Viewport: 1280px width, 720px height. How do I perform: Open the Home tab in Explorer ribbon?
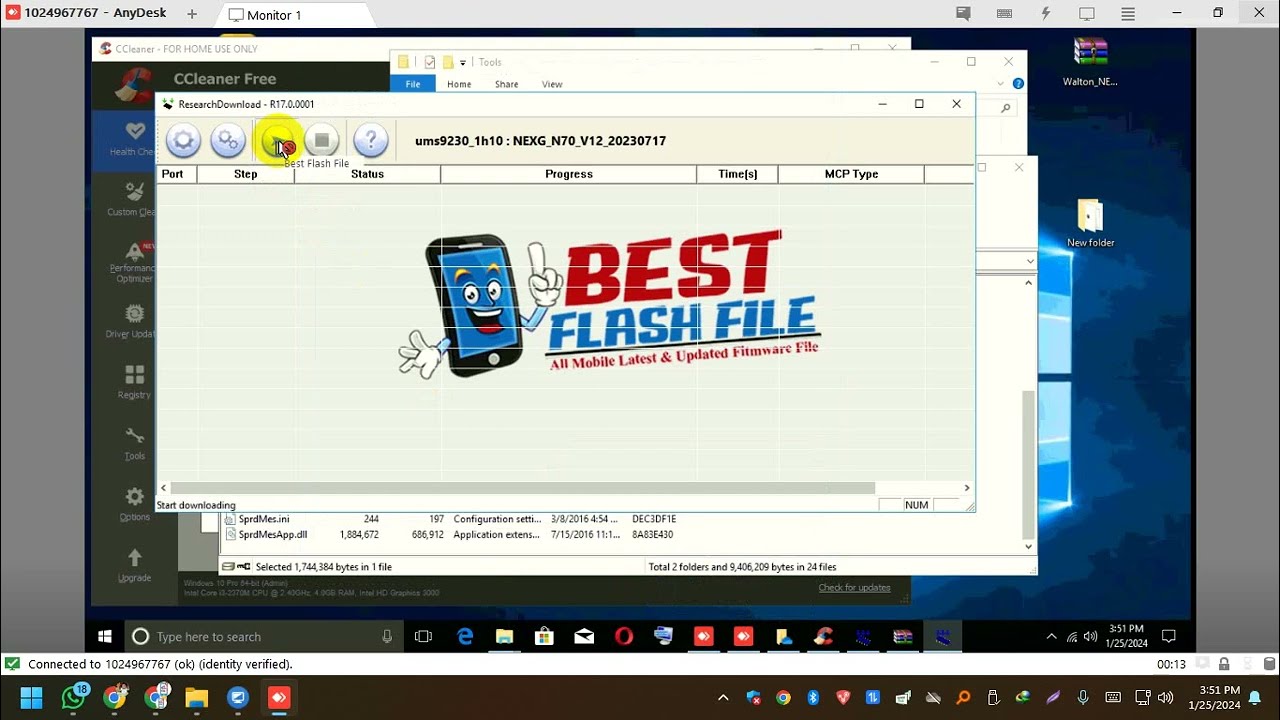[459, 84]
